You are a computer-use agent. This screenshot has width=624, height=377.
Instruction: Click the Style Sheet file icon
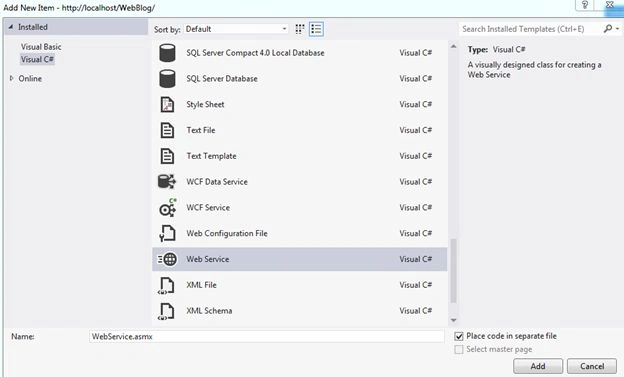click(167, 105)
